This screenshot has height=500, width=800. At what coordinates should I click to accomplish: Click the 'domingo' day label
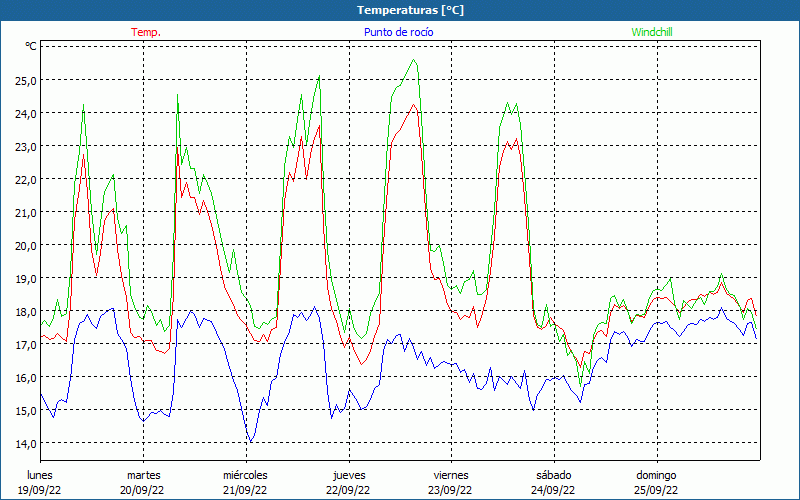tap(656, 475)
